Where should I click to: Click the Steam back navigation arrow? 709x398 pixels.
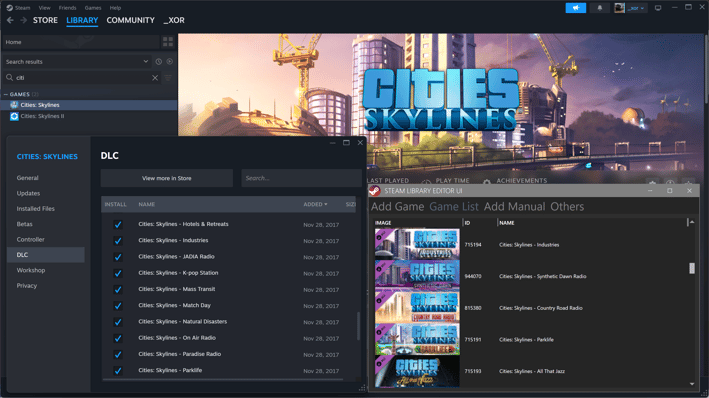click(10, 20)
